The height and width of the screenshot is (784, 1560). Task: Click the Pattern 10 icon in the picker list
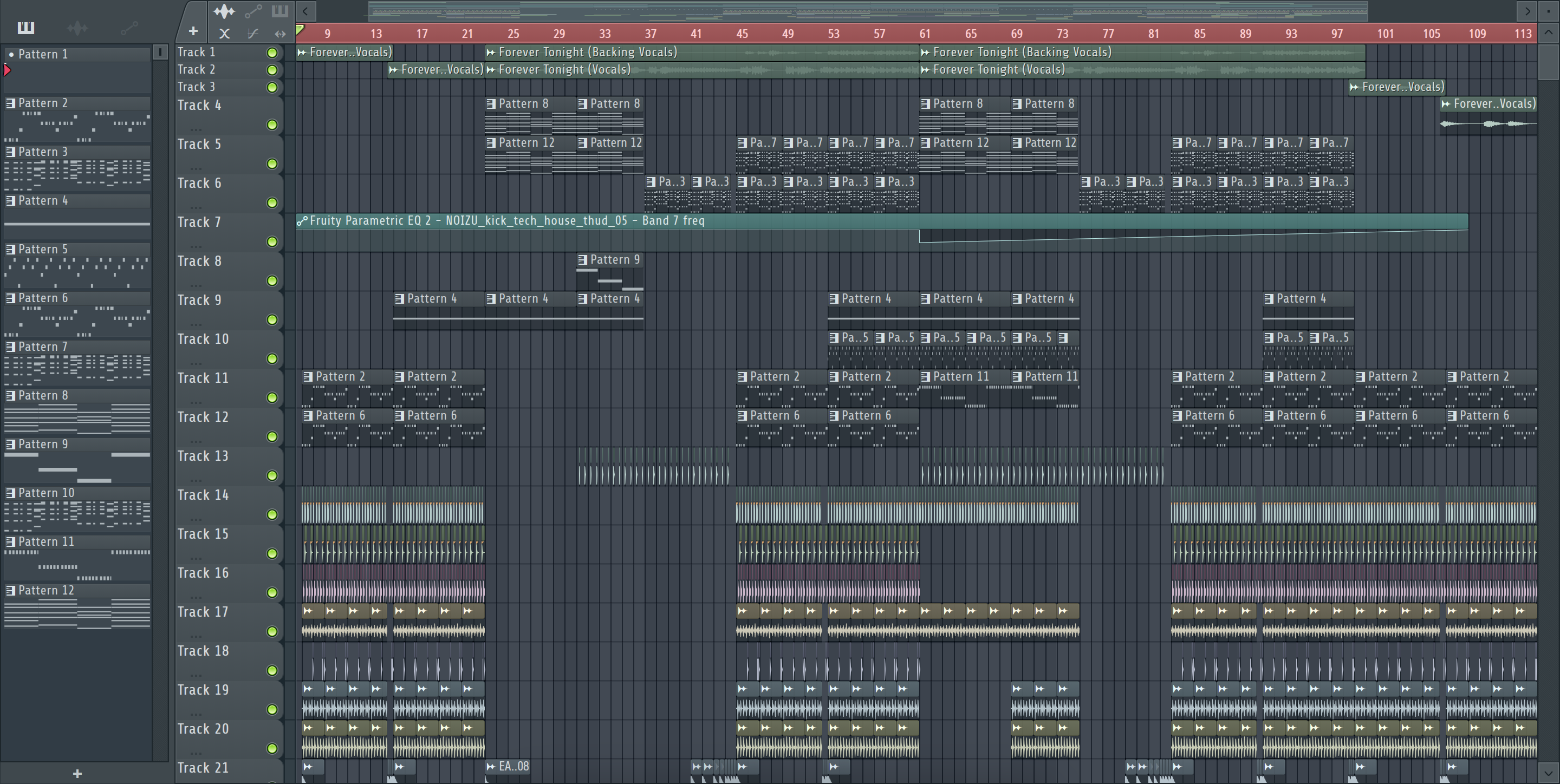point(11,493)
